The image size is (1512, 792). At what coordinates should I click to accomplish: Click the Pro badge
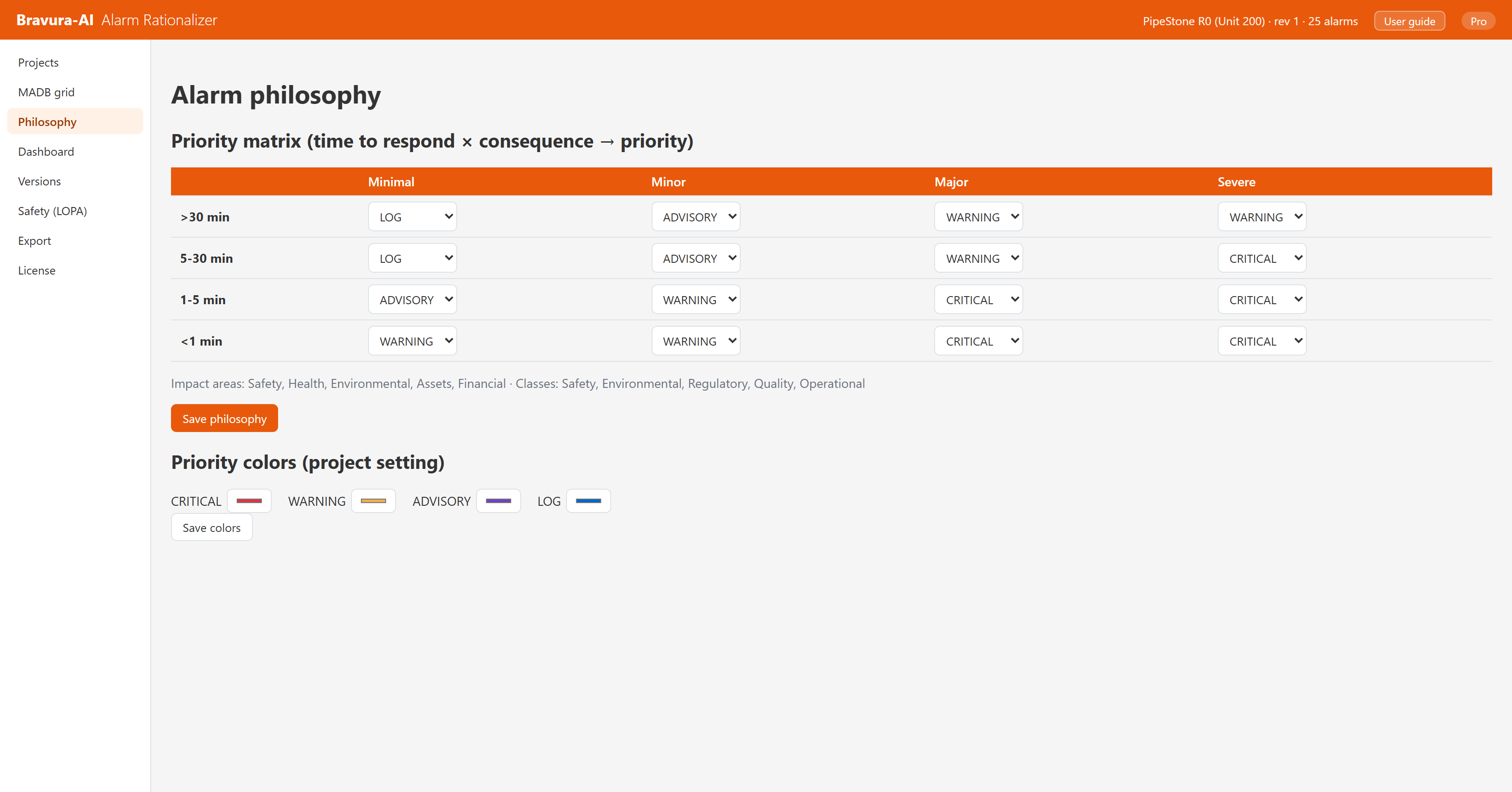coord(1478,21)
